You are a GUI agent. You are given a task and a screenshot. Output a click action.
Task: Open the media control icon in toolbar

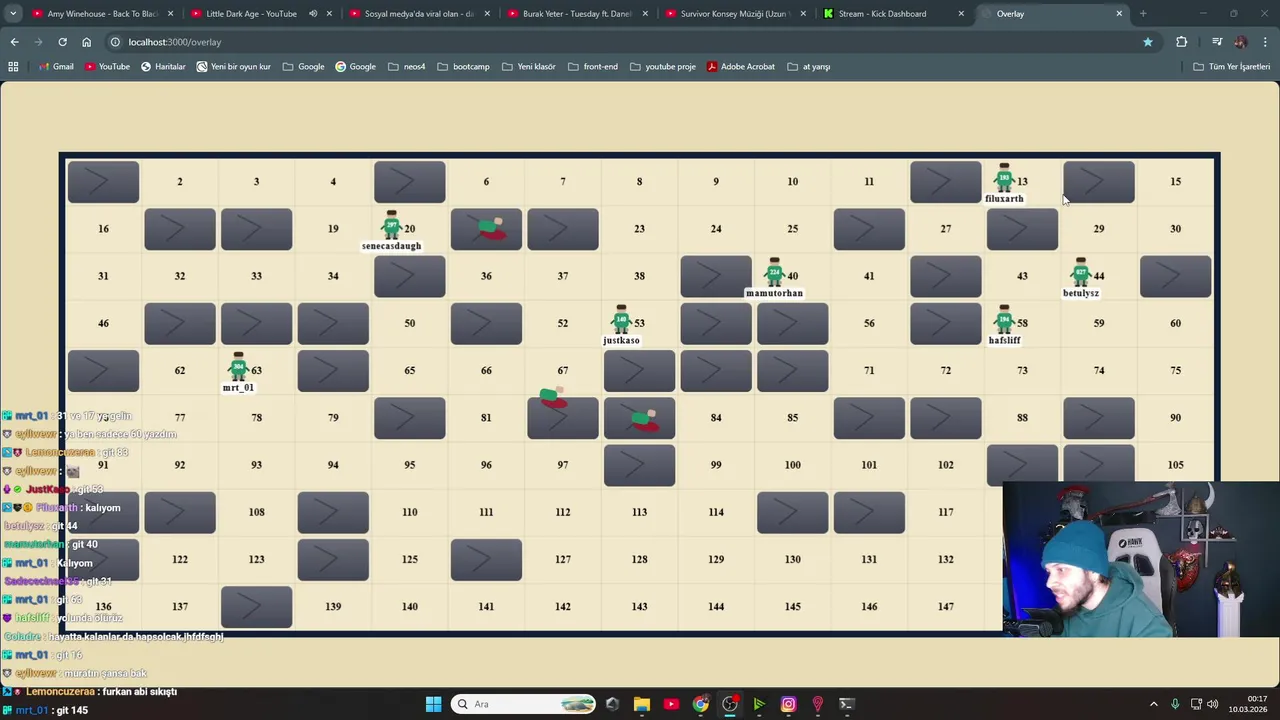[x=1217, y=42]
